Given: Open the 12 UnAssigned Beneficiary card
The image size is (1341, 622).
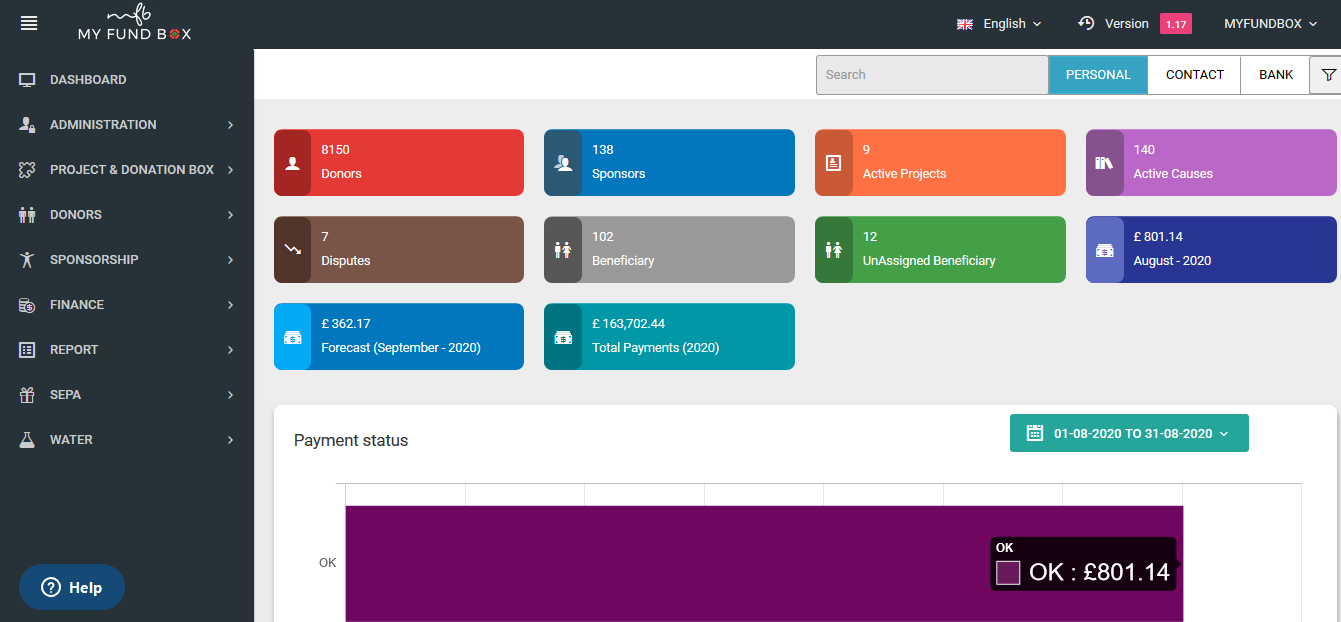Looking at the screenshot, I should click(x=940, y=249).
